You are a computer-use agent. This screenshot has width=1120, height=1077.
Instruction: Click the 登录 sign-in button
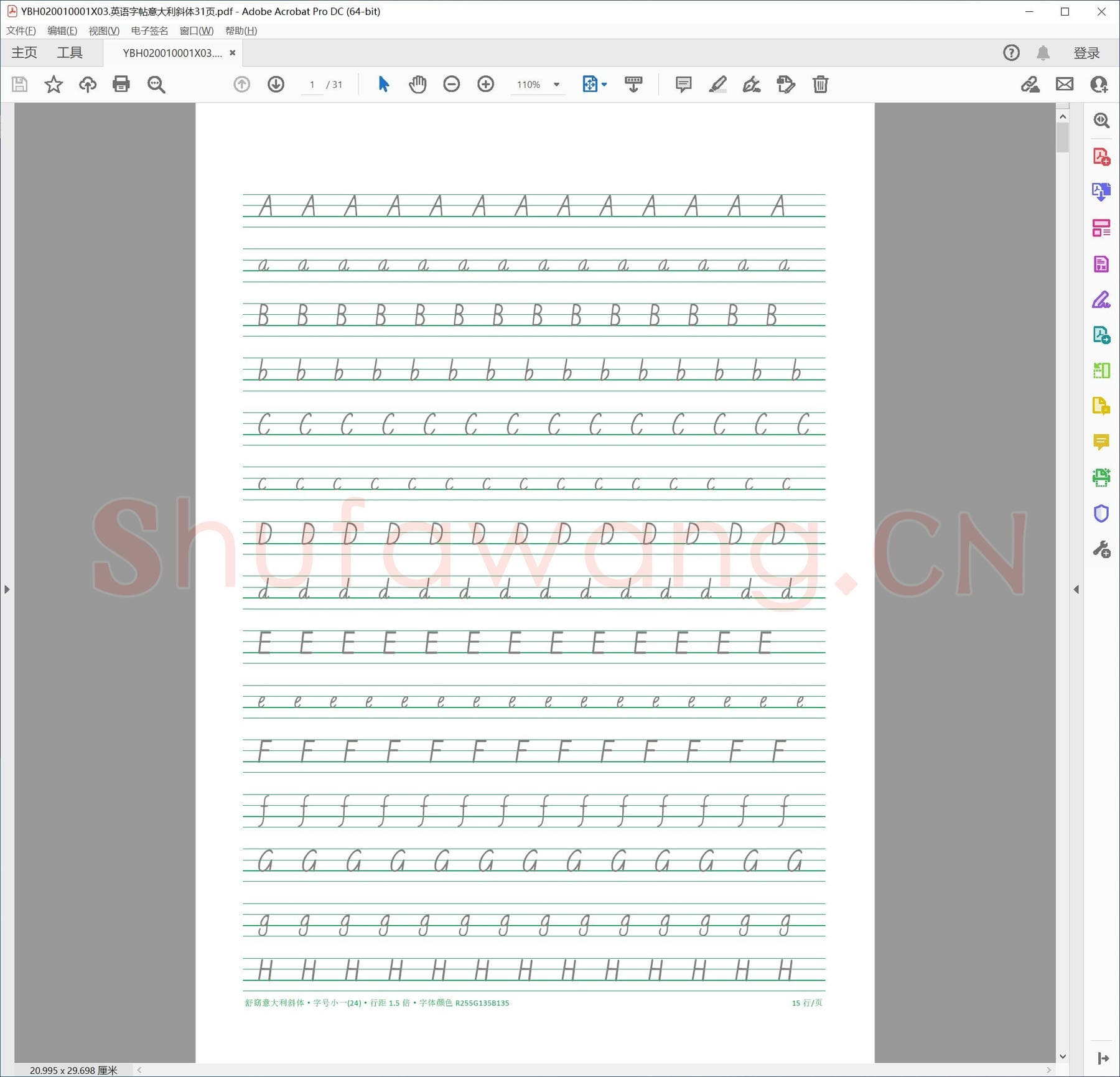point(1086,53)
